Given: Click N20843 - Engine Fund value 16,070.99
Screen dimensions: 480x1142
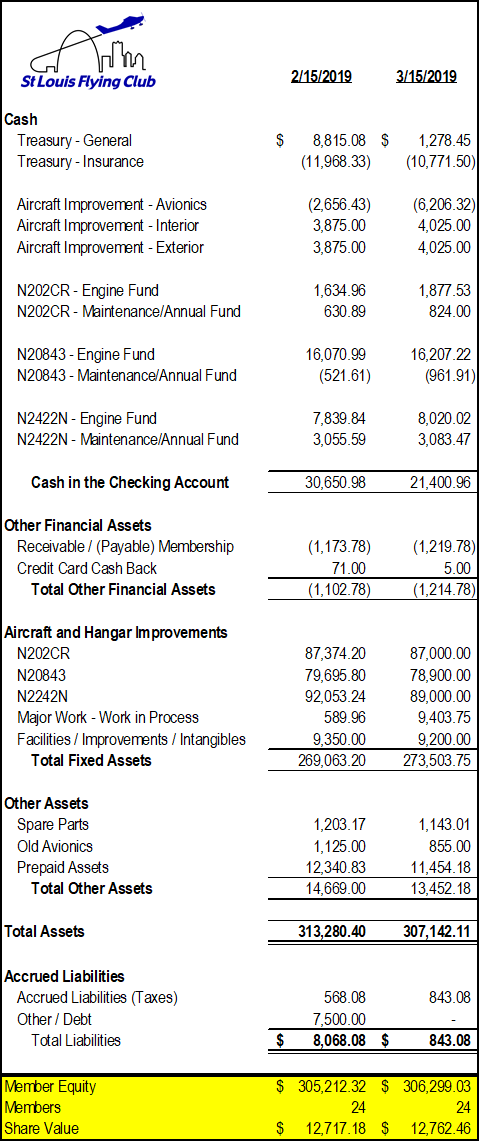Looking at the screenshot, I should 336,355.
